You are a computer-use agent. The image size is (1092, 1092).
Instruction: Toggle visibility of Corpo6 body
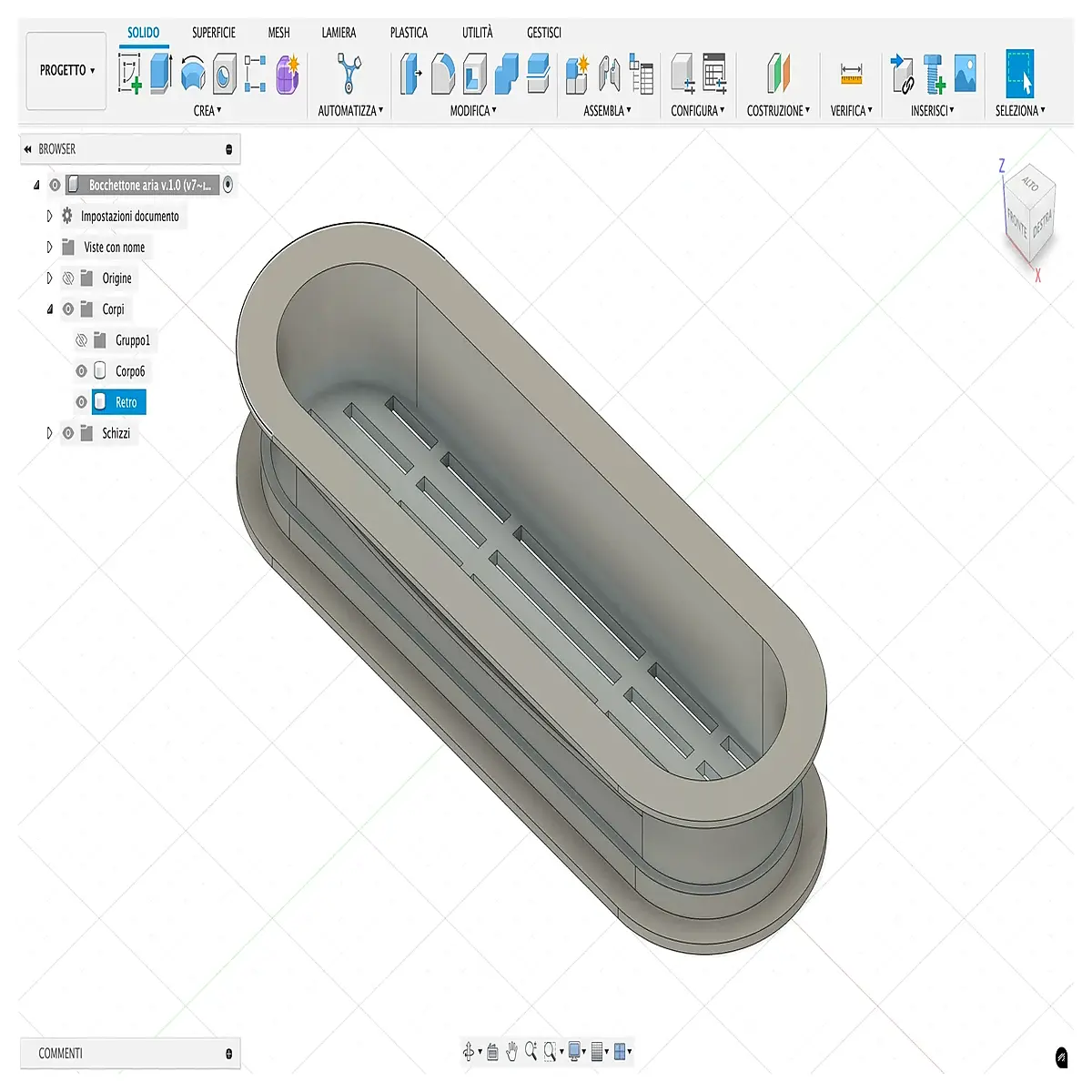(81, 371)
